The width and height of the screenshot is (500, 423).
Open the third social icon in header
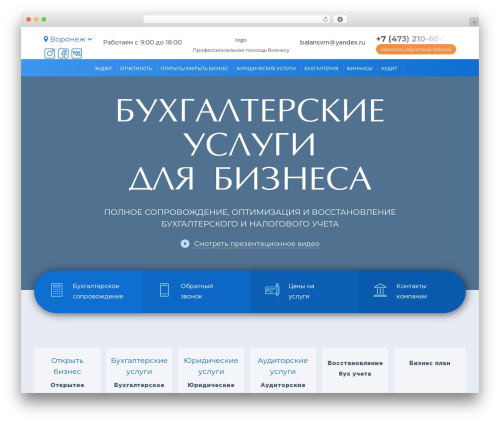pyautogui.click(x=77, y=53)
